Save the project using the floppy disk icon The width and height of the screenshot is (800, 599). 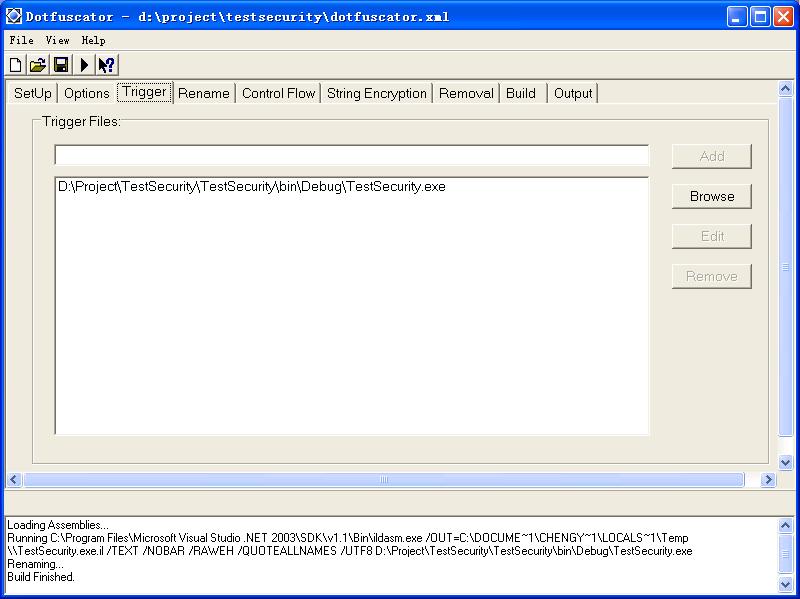coord(61,65)
